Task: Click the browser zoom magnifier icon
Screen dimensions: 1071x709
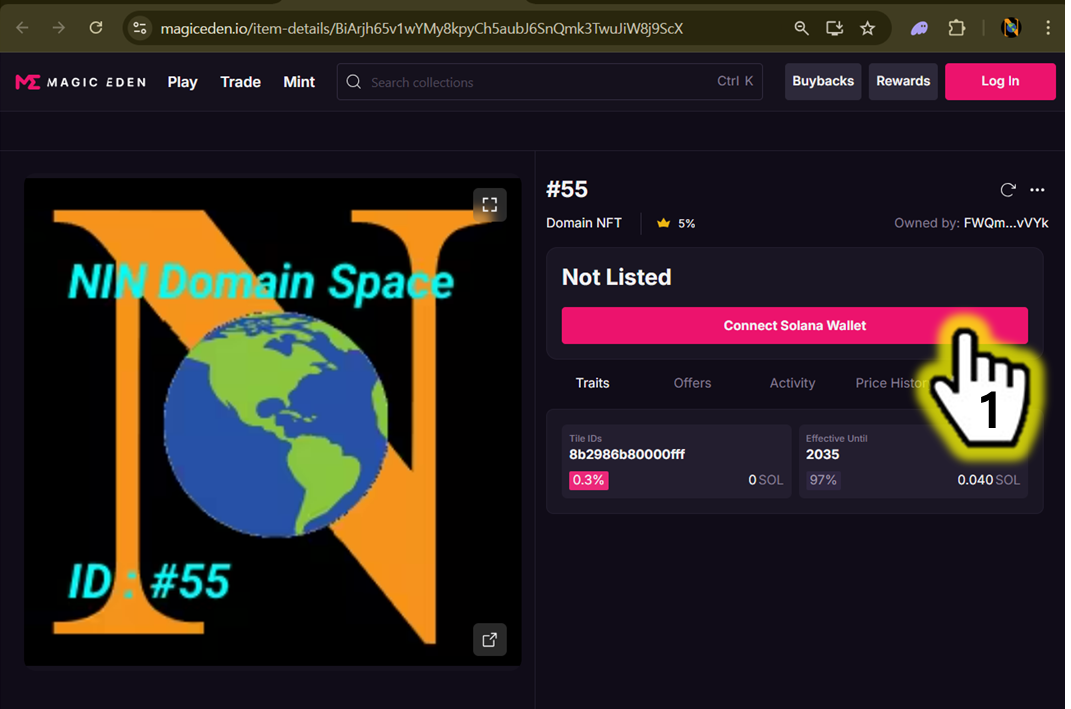Action: (801, 28)
